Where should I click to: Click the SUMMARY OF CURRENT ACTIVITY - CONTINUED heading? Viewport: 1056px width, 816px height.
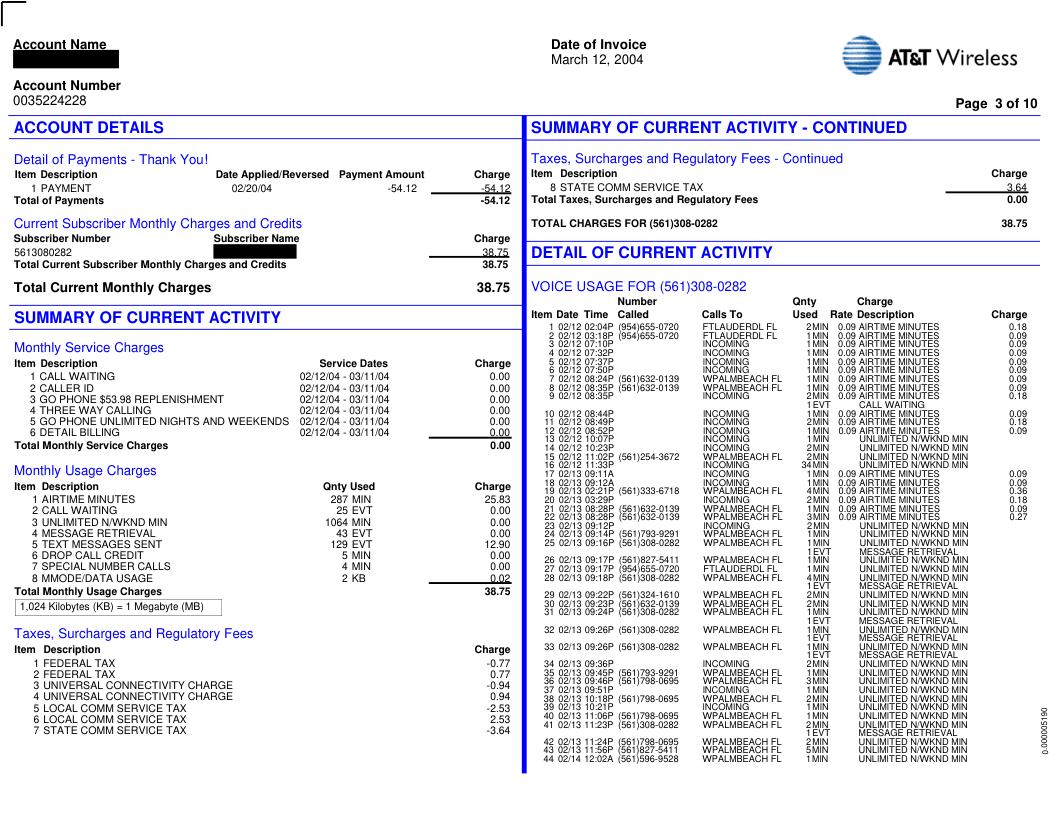point(718,128)
